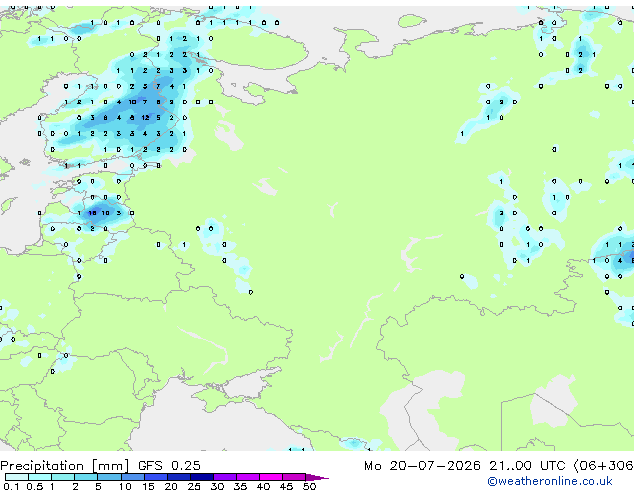The width and height of the screenshot is (634, 490).
Task: Click the 1–2 mm legend color box
Action: [x=63, y=477]
